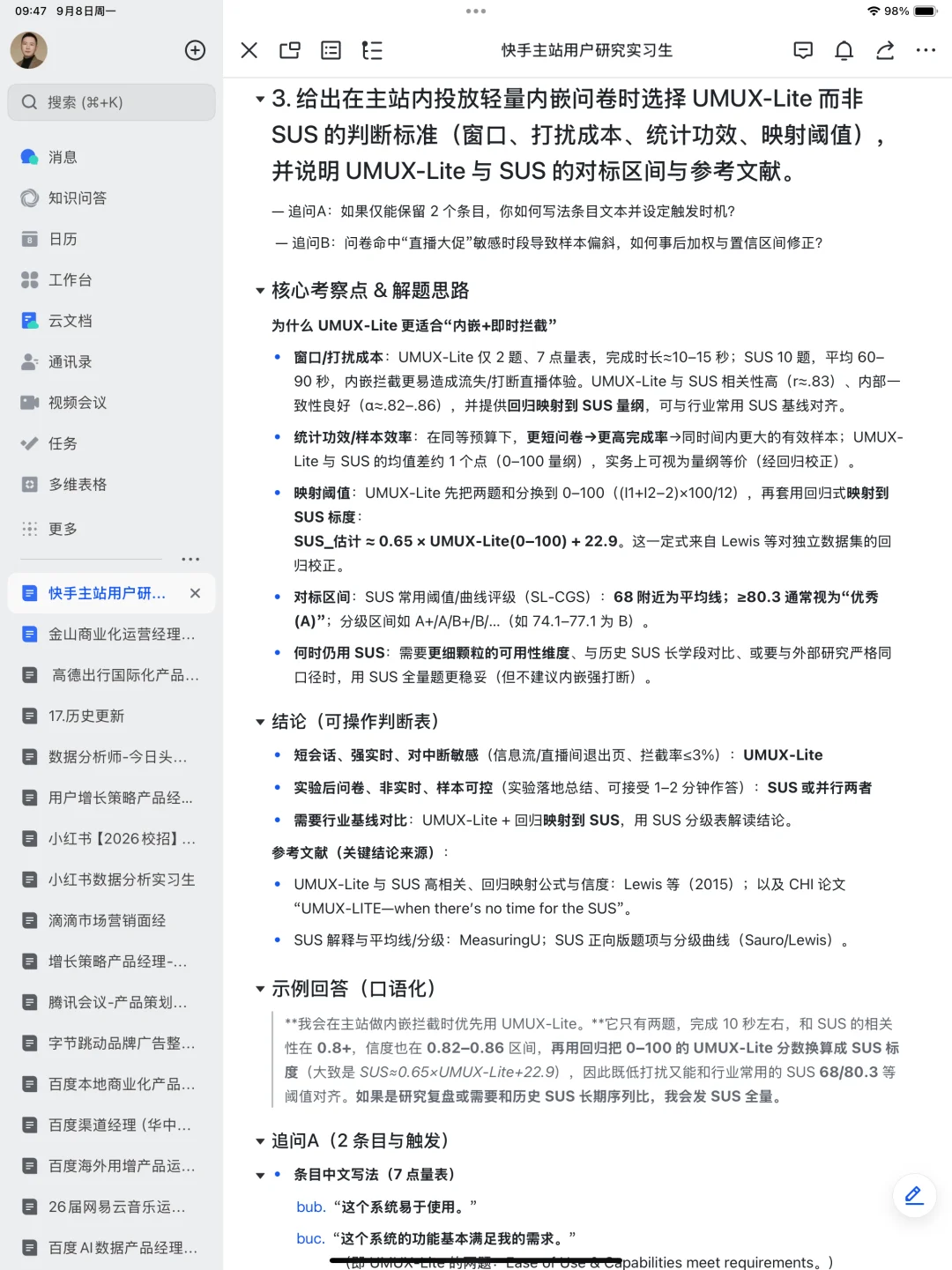The width and height of the screenshot is (952, 1270).
Task: Collapse 结论（可操作判断表）section
Action: pos(260,722)
